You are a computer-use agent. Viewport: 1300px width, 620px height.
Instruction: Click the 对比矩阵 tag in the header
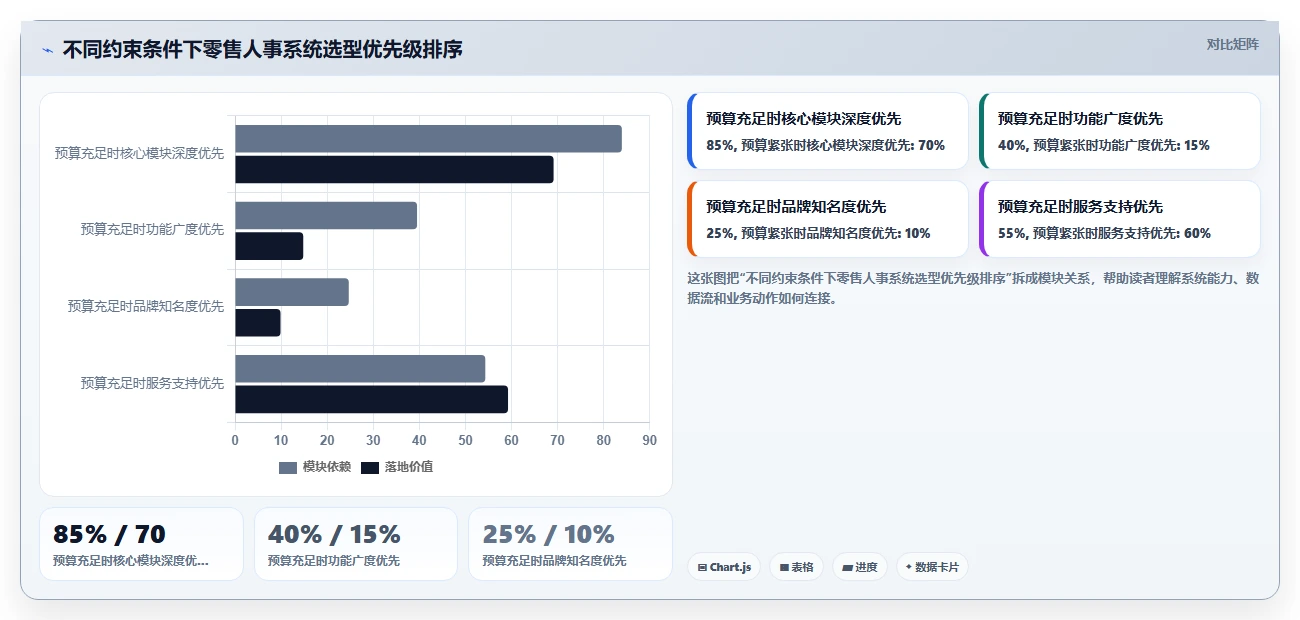pos(1232,44)
